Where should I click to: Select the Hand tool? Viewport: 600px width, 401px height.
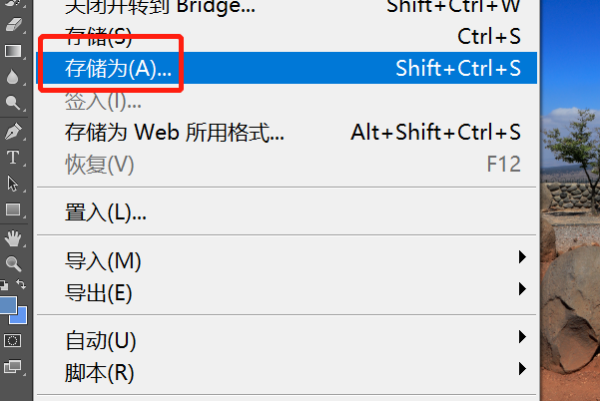(x=13, y=238)
